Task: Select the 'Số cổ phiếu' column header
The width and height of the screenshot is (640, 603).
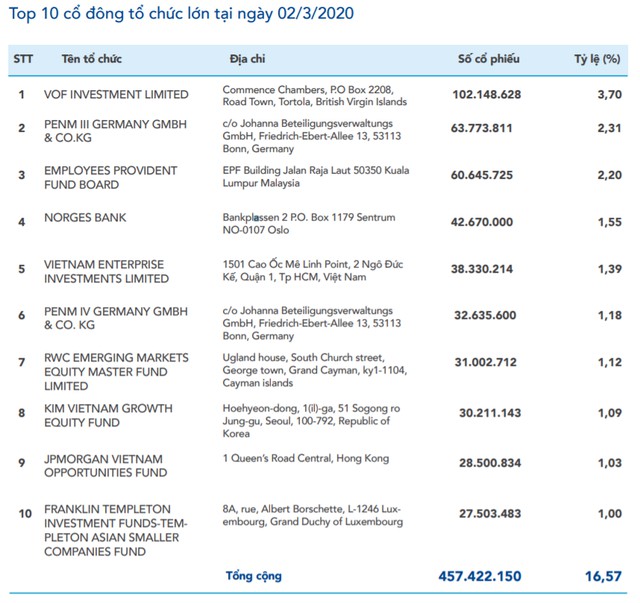Action: (x=489, y=59)
